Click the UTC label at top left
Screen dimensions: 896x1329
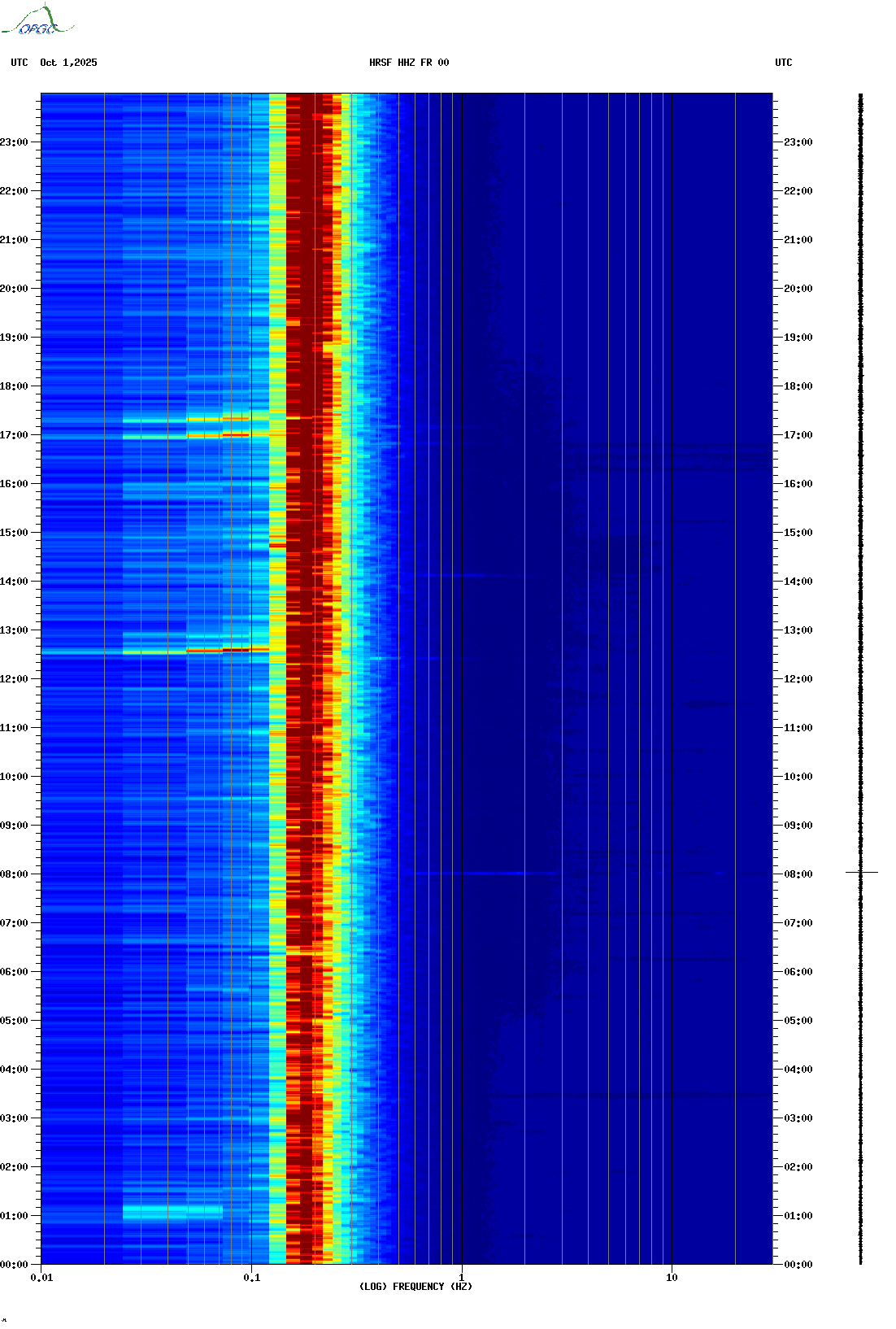coord(20,63)
